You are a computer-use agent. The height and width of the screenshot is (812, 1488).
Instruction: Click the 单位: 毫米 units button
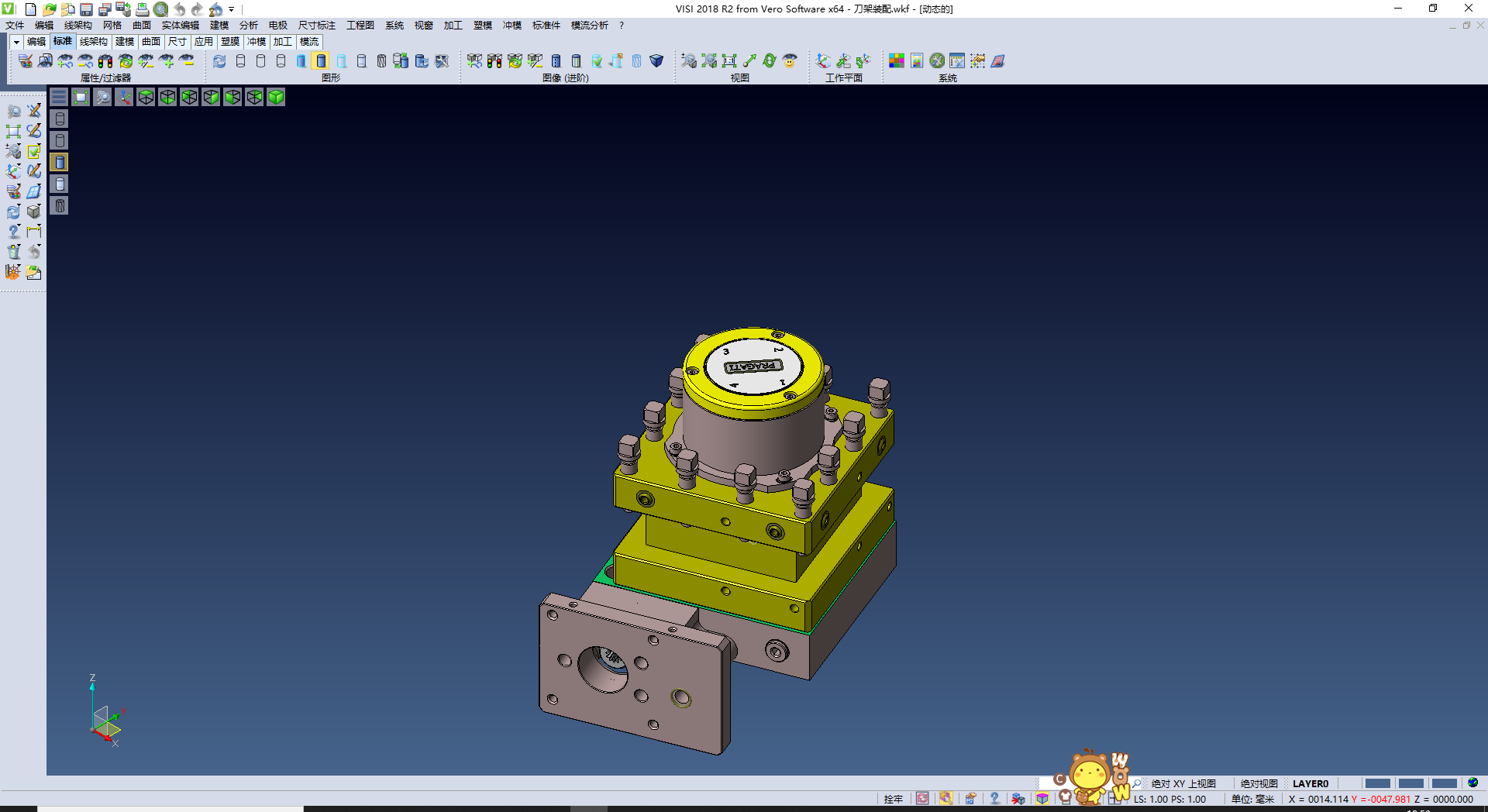[x=1252, y=799]
